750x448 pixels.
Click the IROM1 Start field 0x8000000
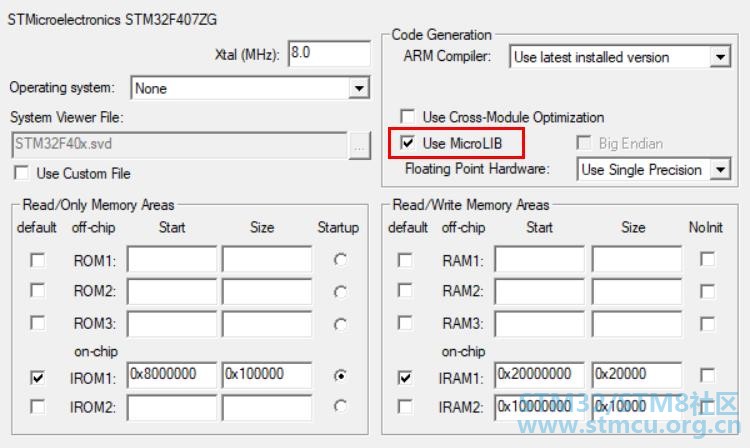click(172, 374)
